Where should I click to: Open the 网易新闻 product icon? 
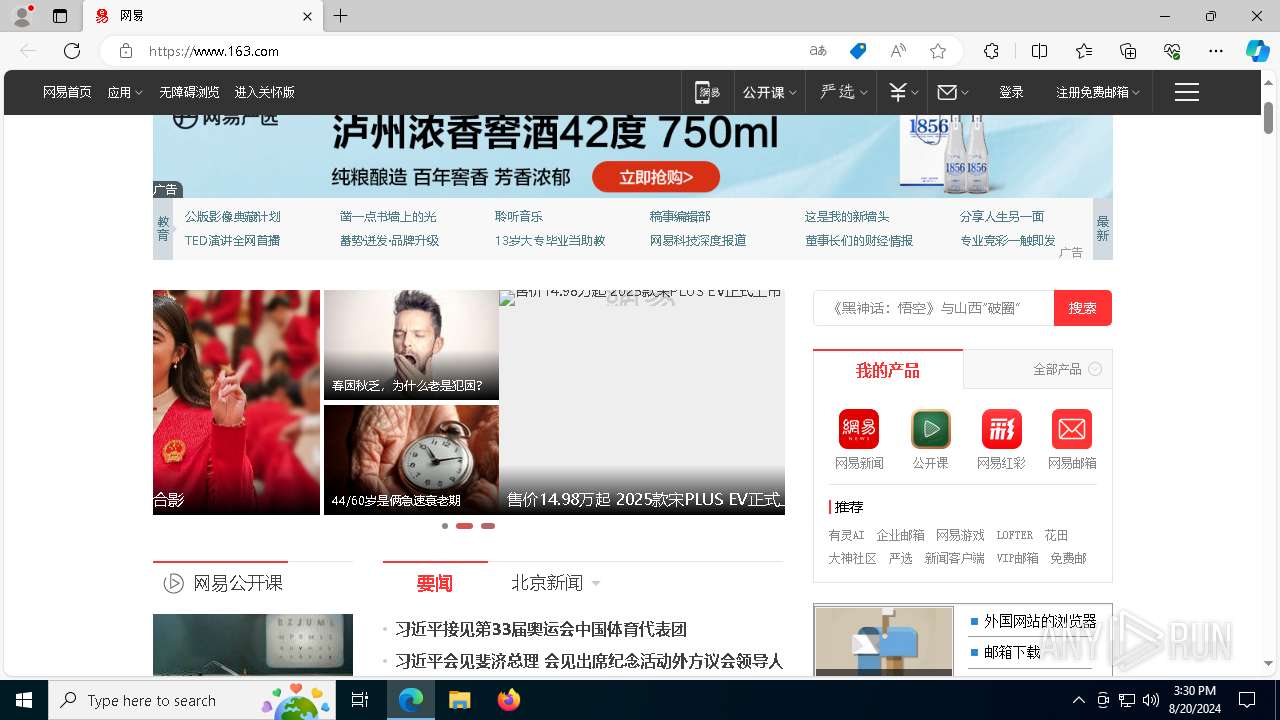859,429
